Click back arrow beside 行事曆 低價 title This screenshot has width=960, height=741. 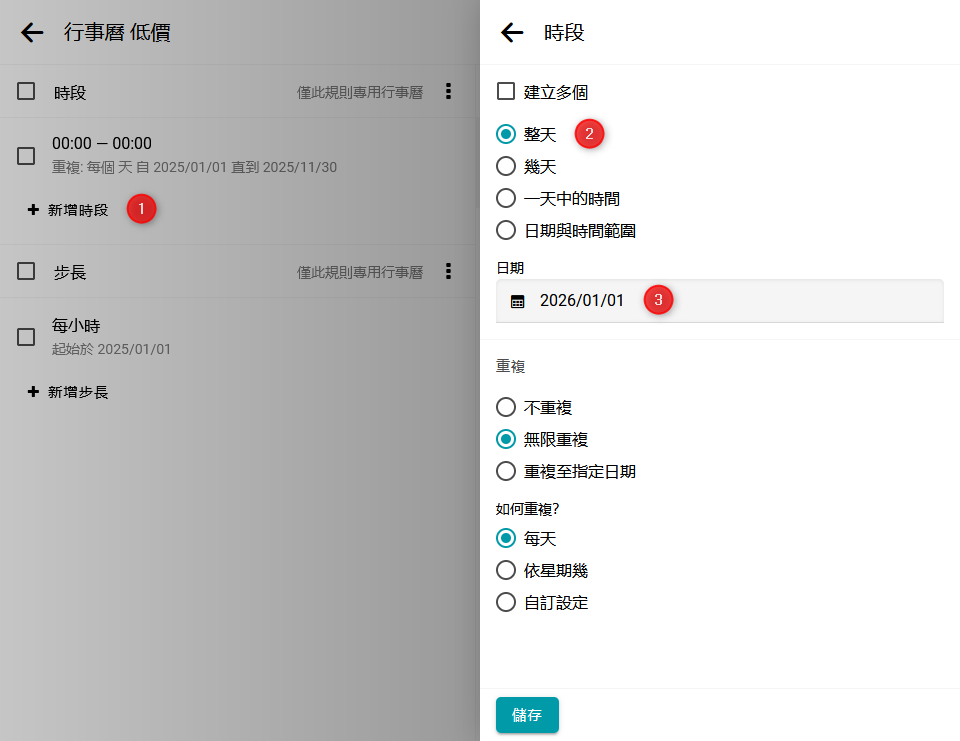coord(32,33)
